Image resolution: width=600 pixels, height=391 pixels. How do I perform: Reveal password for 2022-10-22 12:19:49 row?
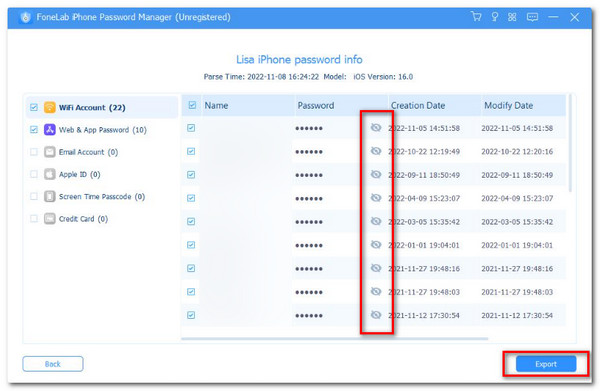coord(376,151)
